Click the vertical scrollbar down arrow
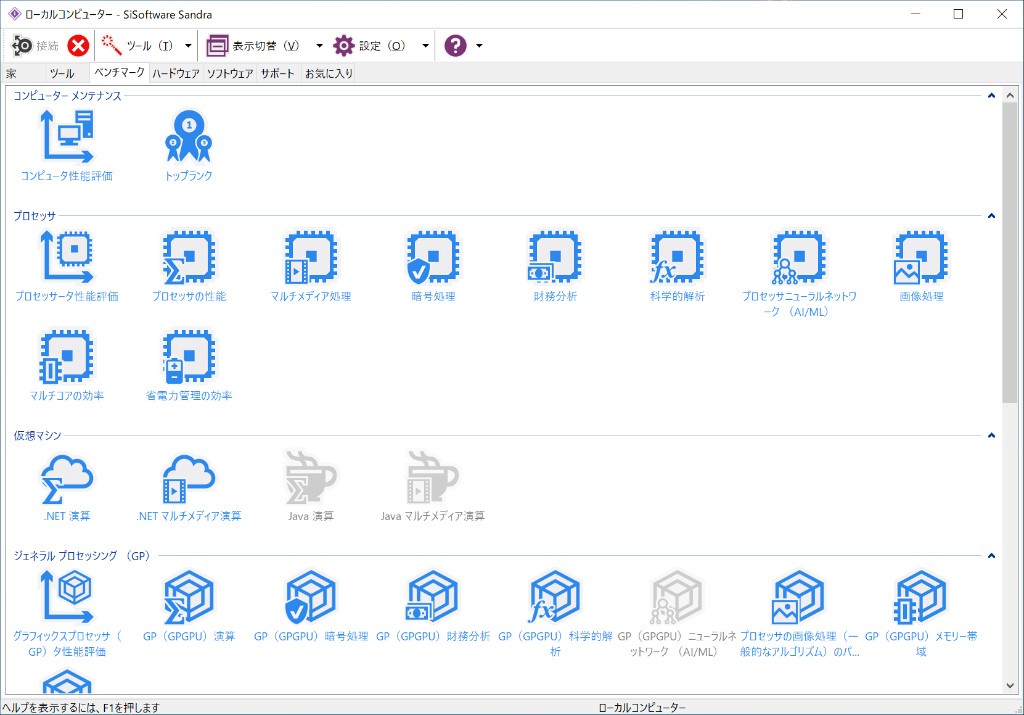The height and width of the screenshot is (715, 1024). [1010, 686]
